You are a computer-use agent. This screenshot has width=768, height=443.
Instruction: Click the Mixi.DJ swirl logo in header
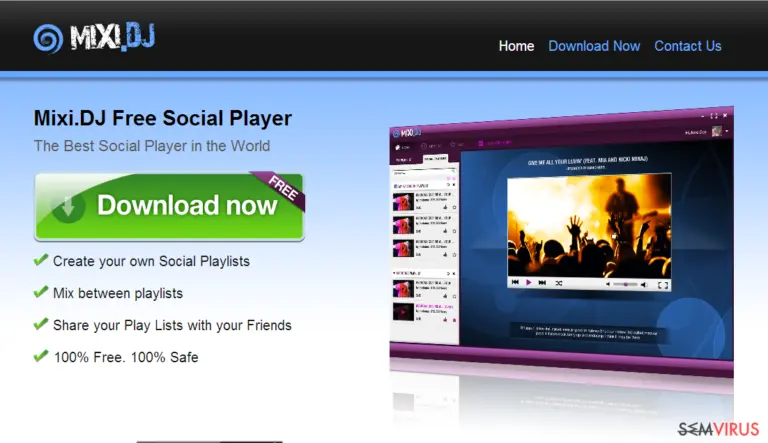click(x=48, y=39)
